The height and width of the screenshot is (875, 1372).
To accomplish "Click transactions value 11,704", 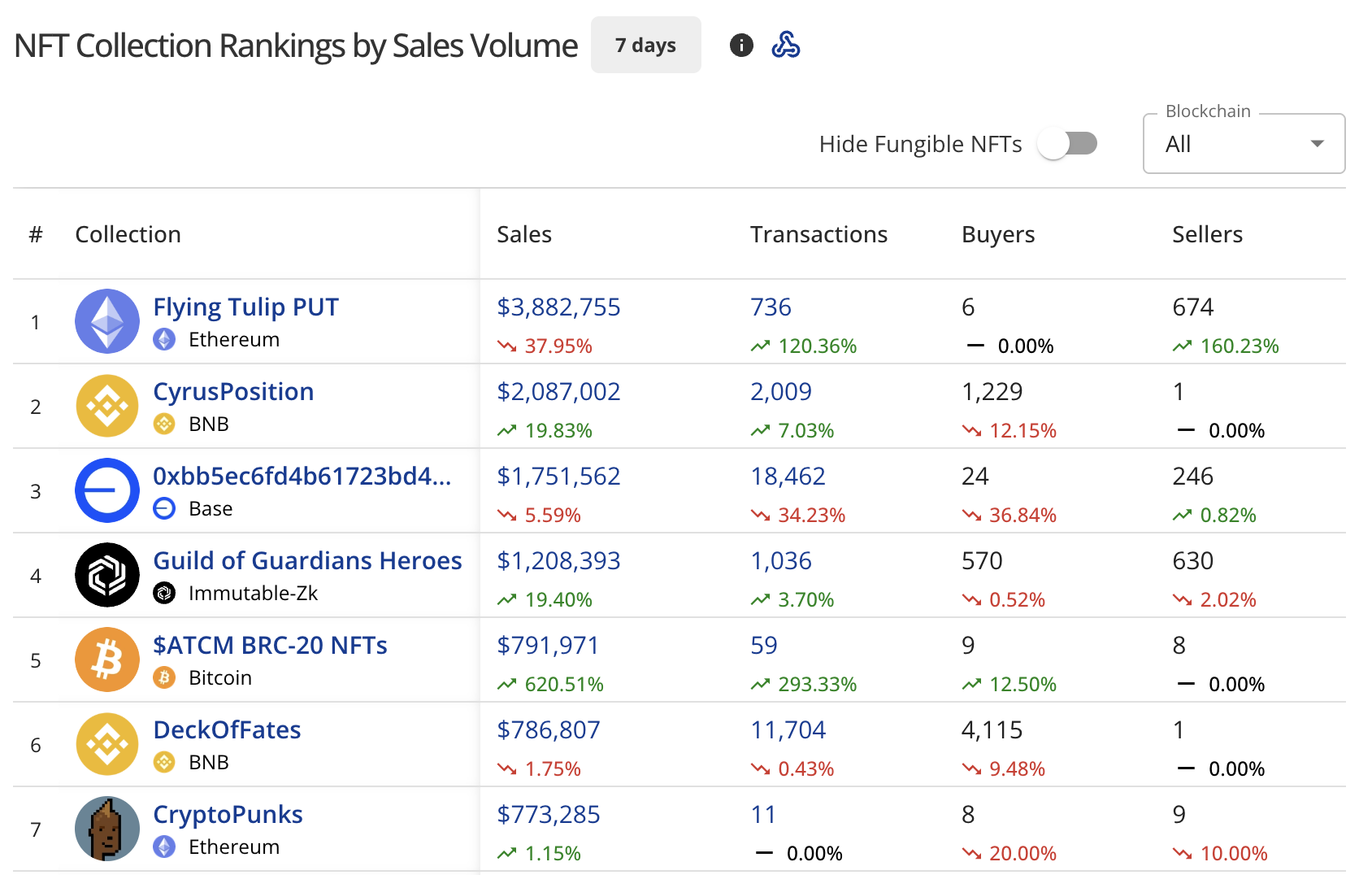I will pos(788,730).
